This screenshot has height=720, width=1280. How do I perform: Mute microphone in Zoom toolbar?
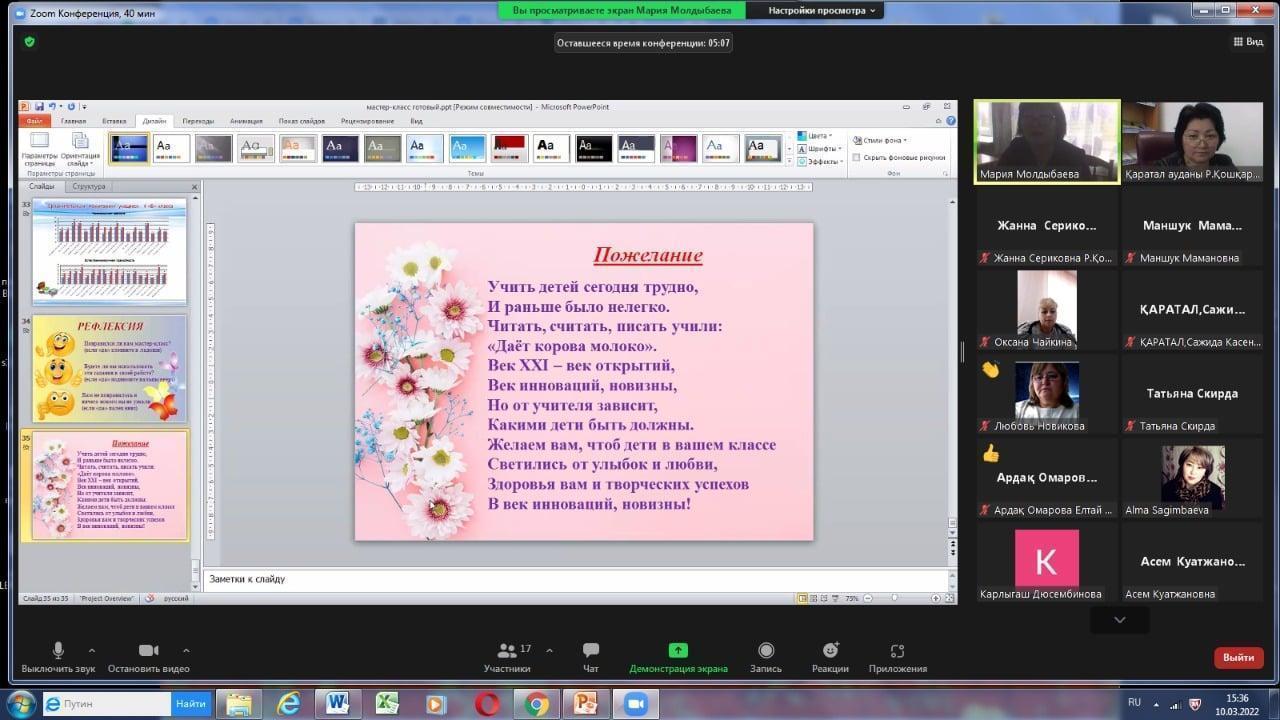(x=58, y=651)
